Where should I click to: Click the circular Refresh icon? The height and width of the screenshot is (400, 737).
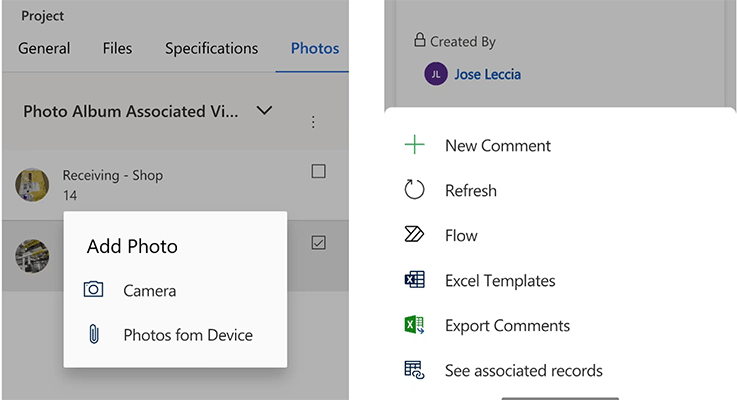(414, 190)
